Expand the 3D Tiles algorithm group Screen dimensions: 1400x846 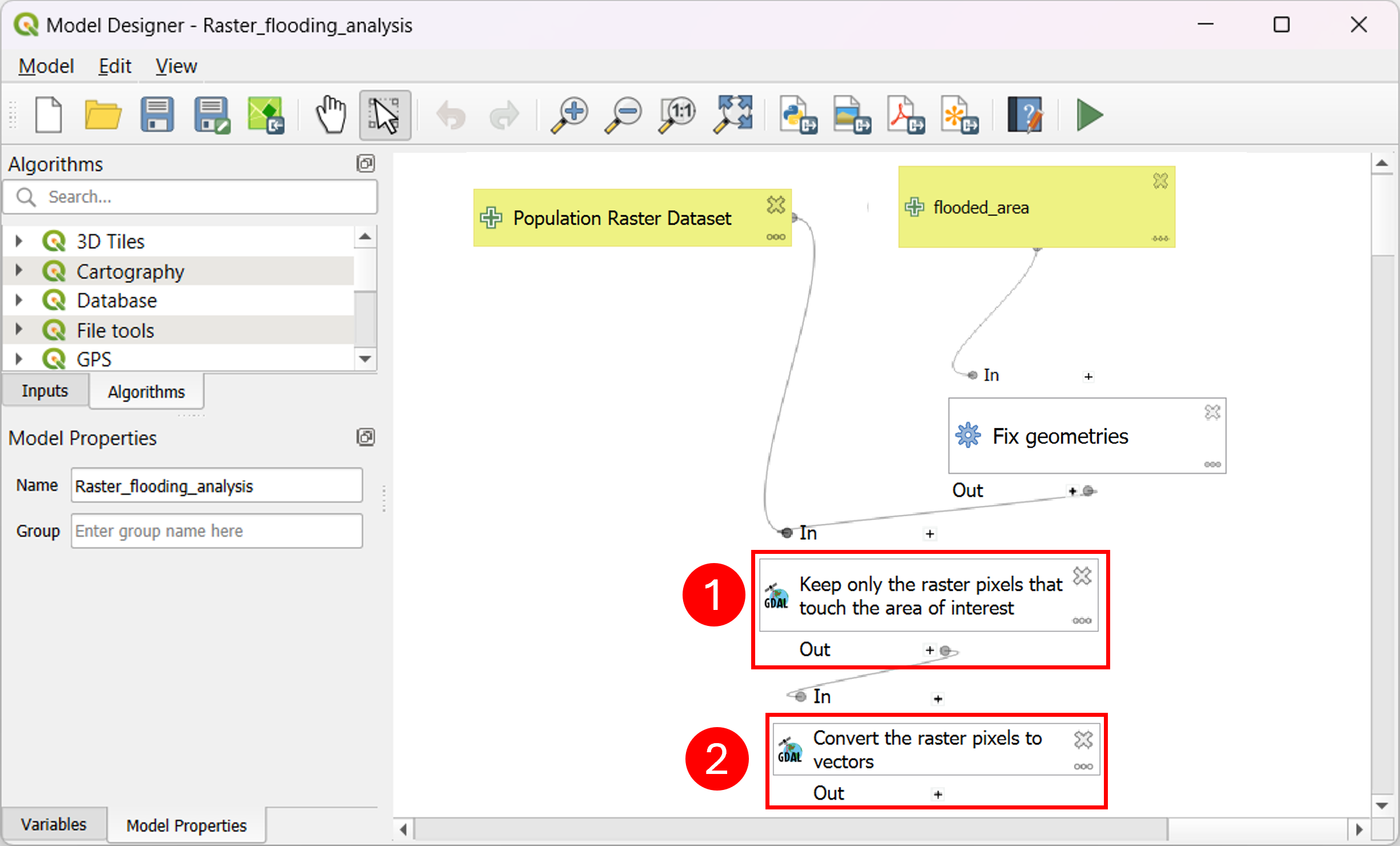pyautogui.click(x=19, y=241)
